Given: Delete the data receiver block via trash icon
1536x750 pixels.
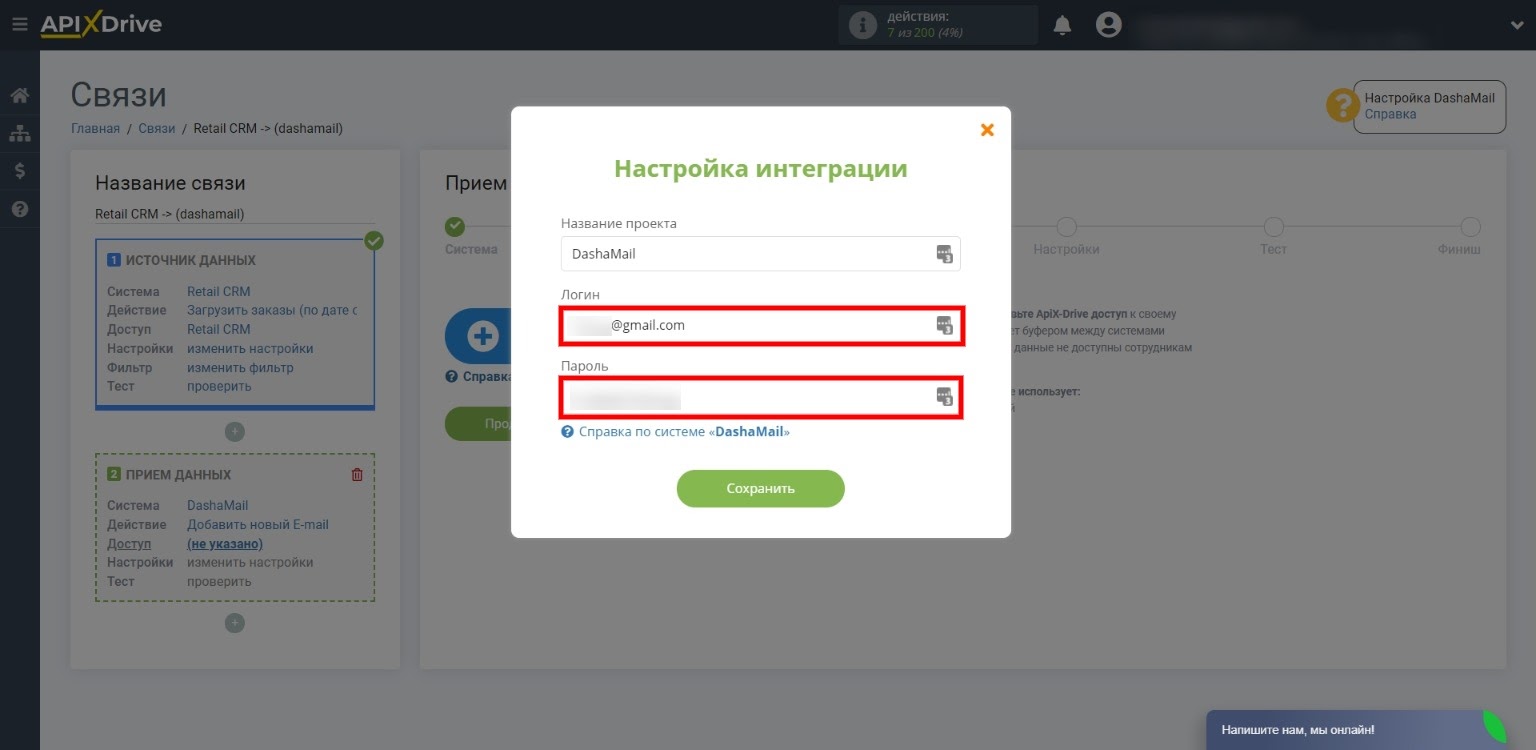Looking at the screenshot, I should click(x=357, y=475).
